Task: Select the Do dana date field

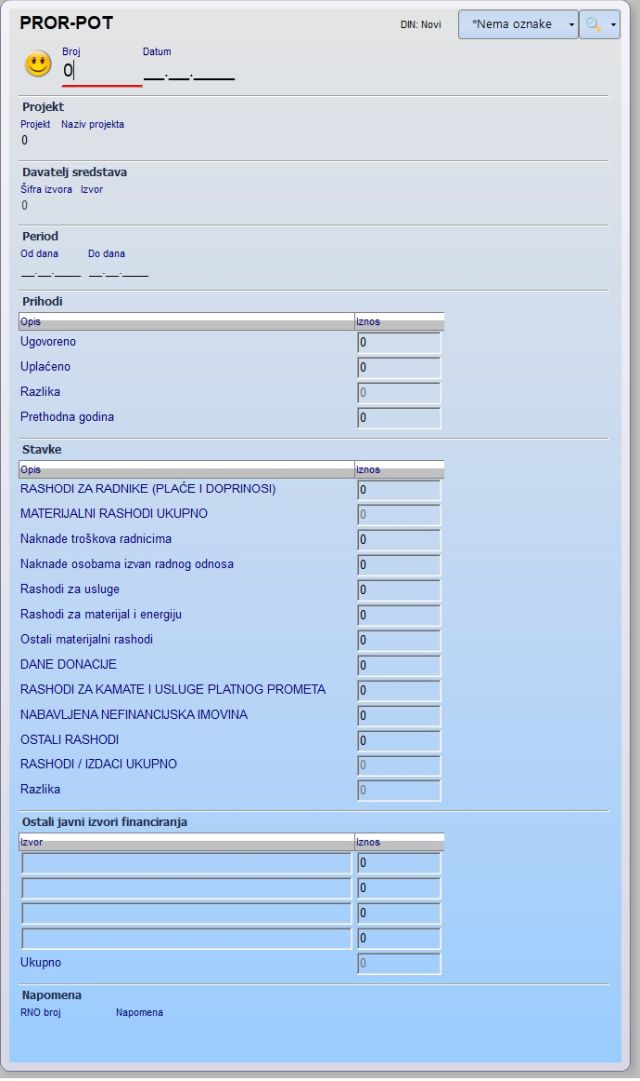Action: click(118, 271)
